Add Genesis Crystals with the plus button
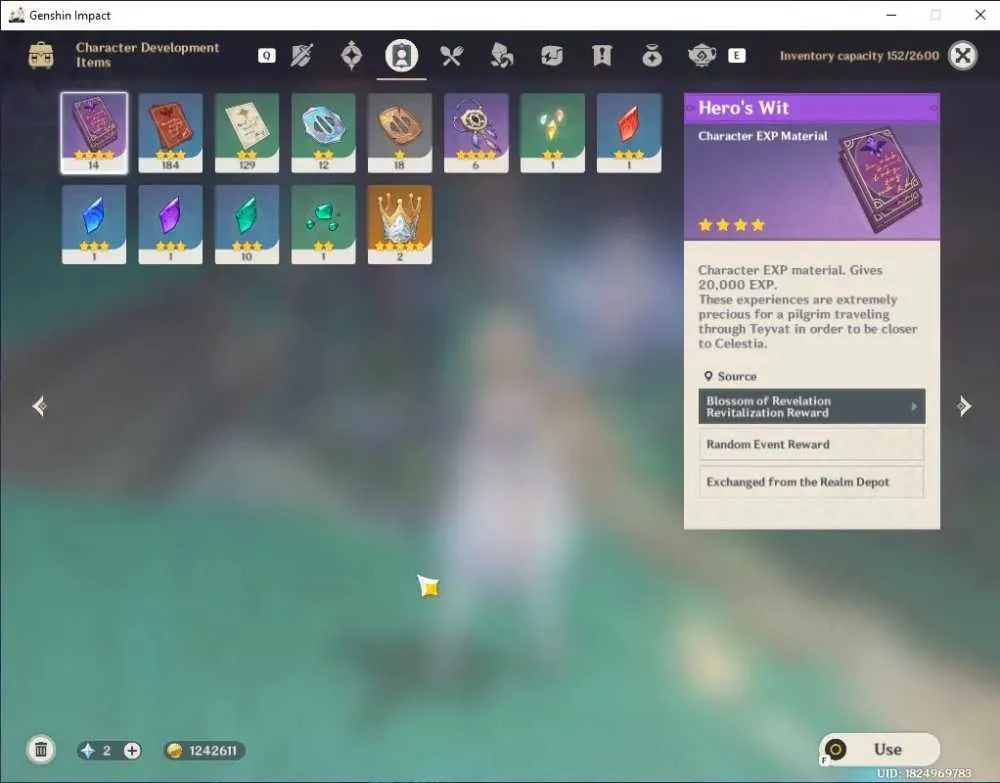Screen dimensions: 1000x783 click(x=132, y=750)
